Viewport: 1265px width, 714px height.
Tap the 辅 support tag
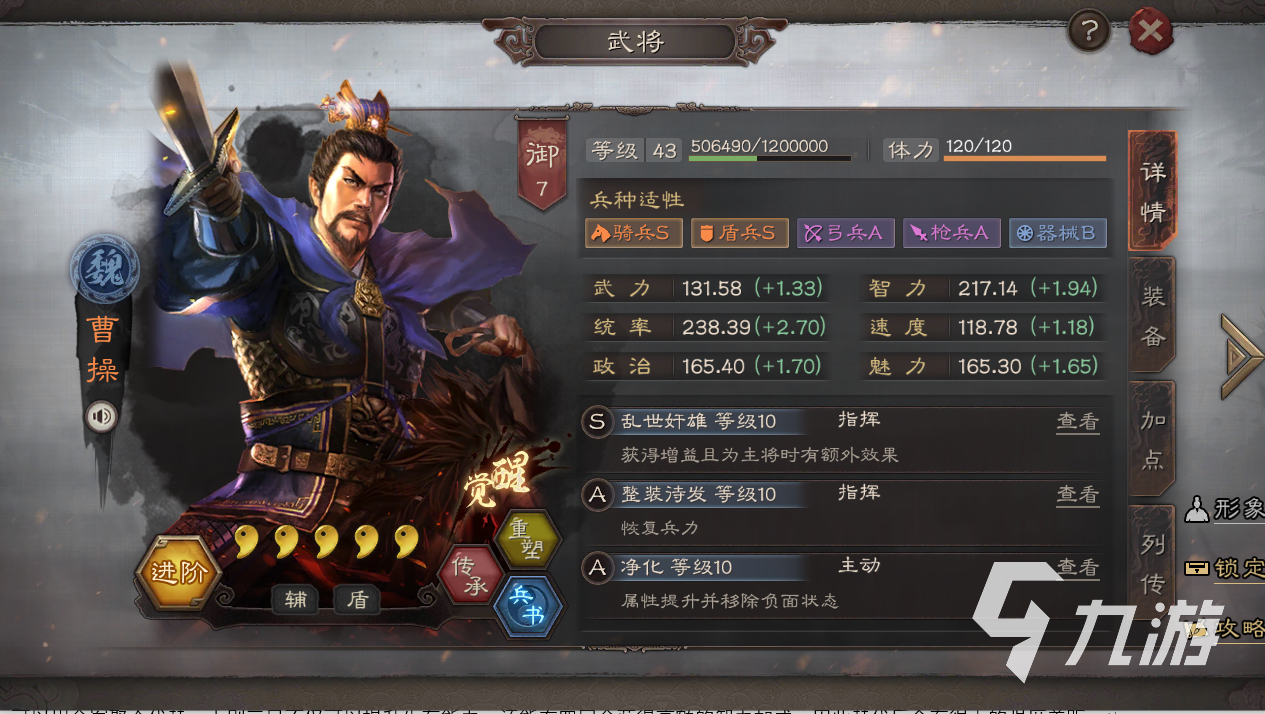click(x=295, y=599)
